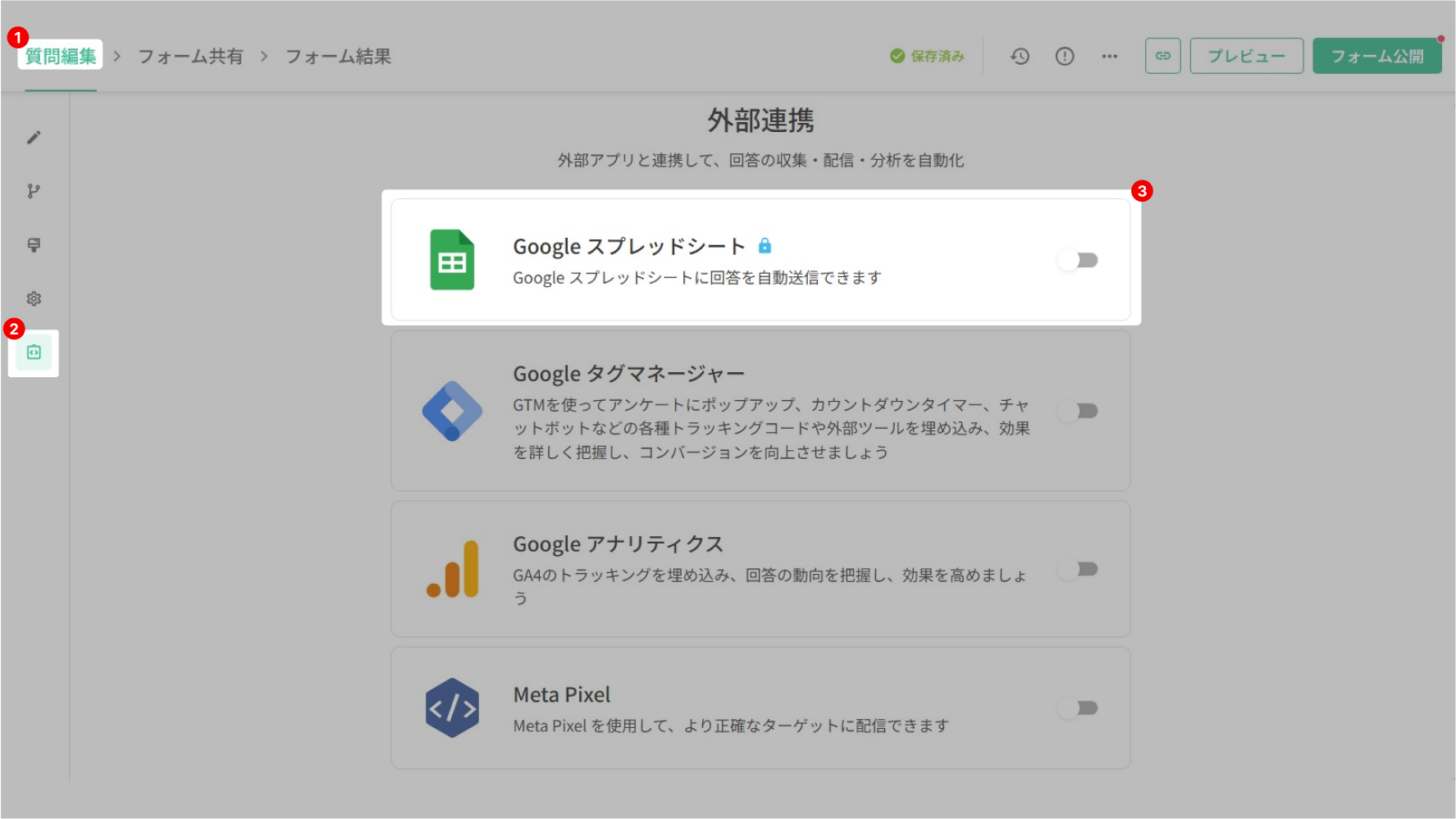Enable the Google スプレッドシート toggle
This screenshot has width=1456, height=819.
pyautogui.click(x=1078, y=260)
